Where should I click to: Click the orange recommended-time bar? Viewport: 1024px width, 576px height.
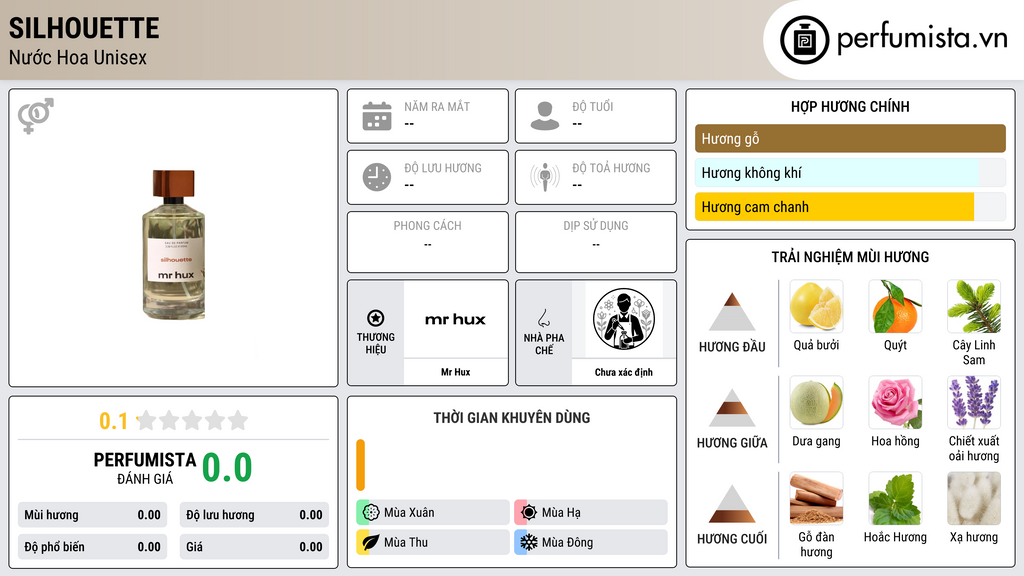360,465
